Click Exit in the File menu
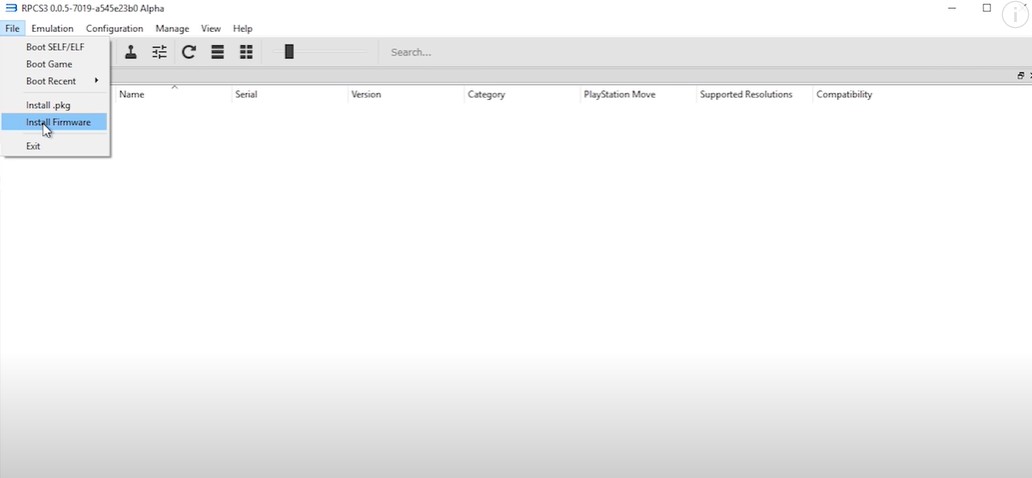The image size is (1032, 478). pos(55,146)
